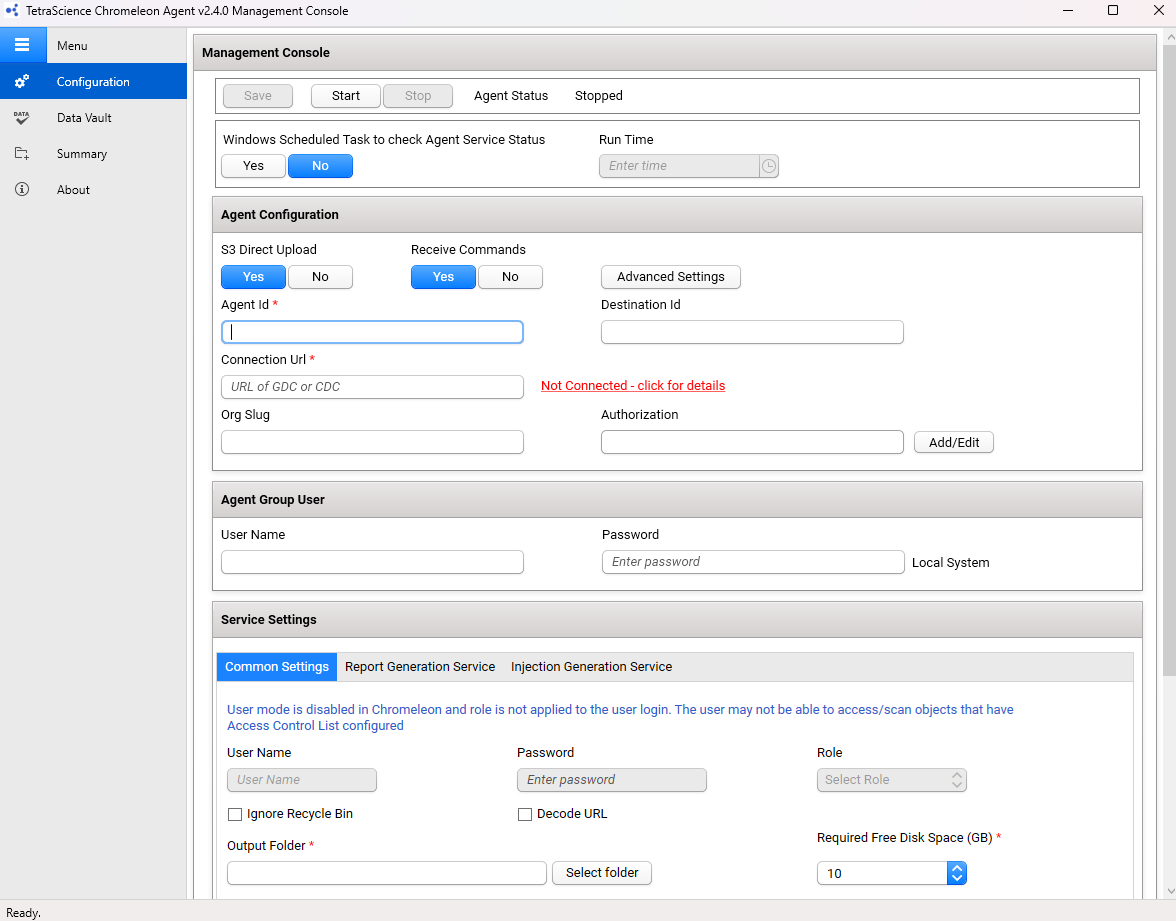This screenshot has width=1176, height=921.
Task: Go to the Summary page
Action: pyautogui.click(x=93, y=154)
